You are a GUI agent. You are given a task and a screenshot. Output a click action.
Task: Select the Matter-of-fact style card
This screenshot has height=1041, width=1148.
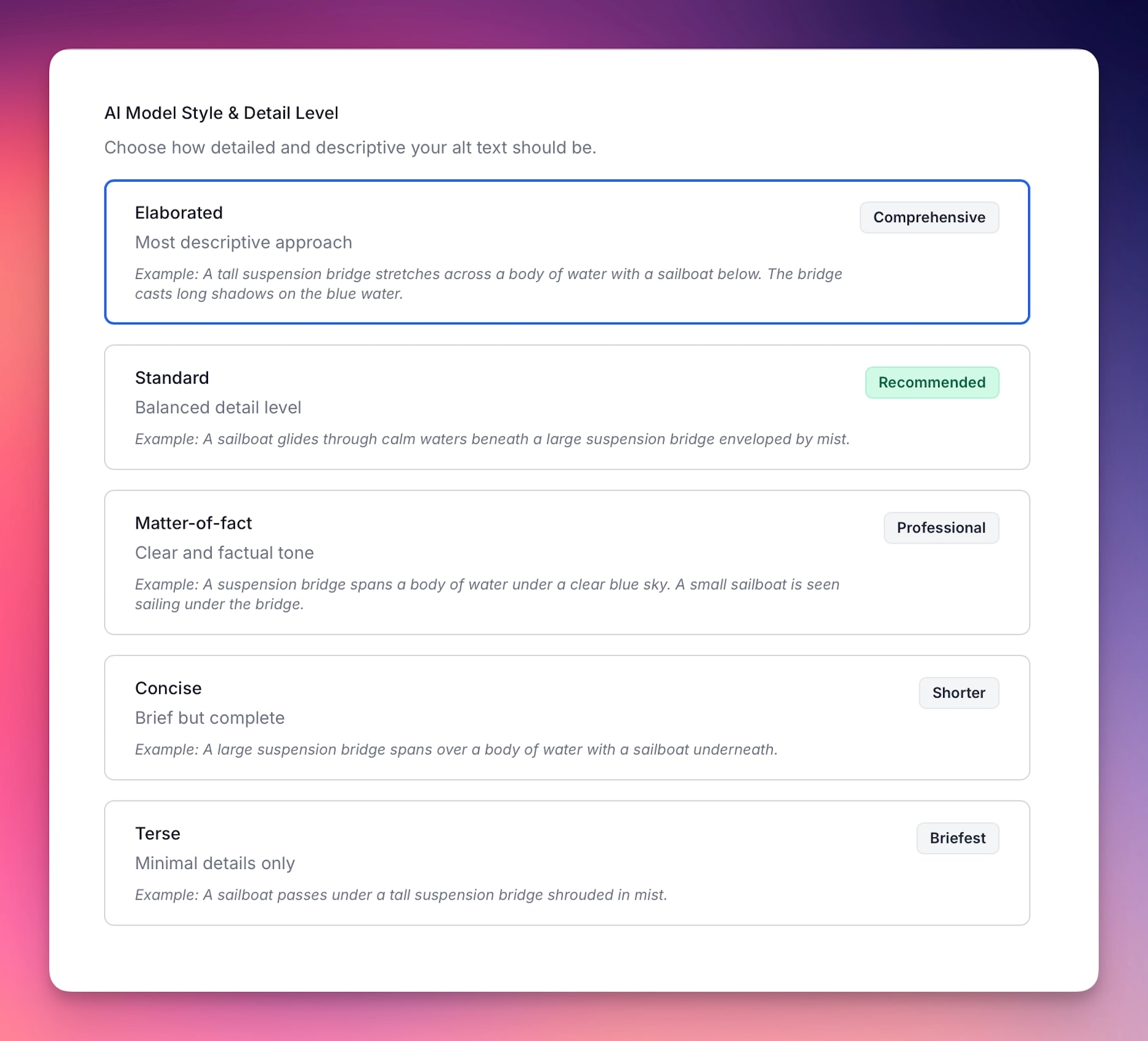coord(567,562)
